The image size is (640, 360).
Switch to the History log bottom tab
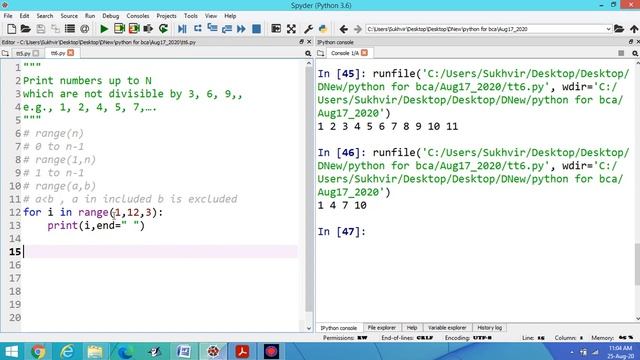(489, 327)
